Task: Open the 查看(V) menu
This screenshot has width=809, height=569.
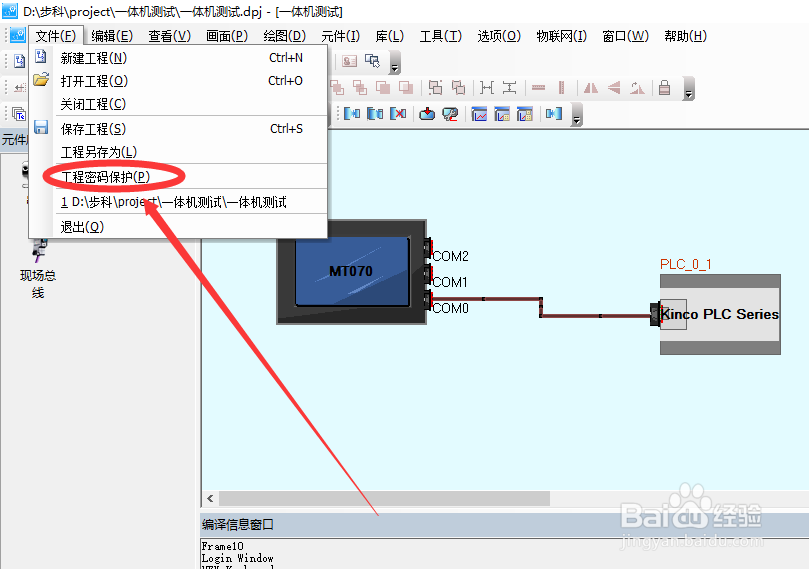Action: [169, 36]
